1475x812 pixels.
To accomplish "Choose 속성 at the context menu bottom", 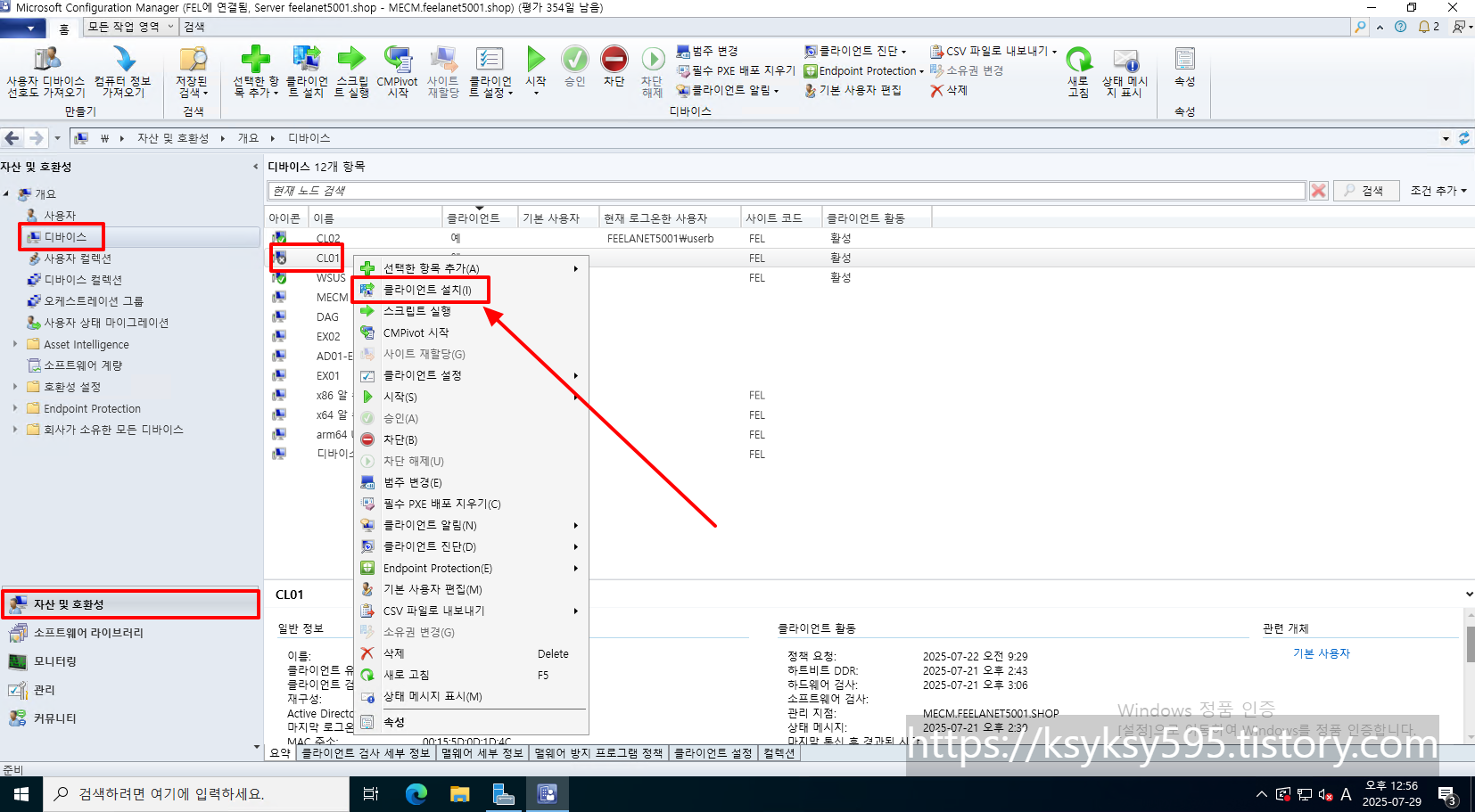I will tap(470, 722).
